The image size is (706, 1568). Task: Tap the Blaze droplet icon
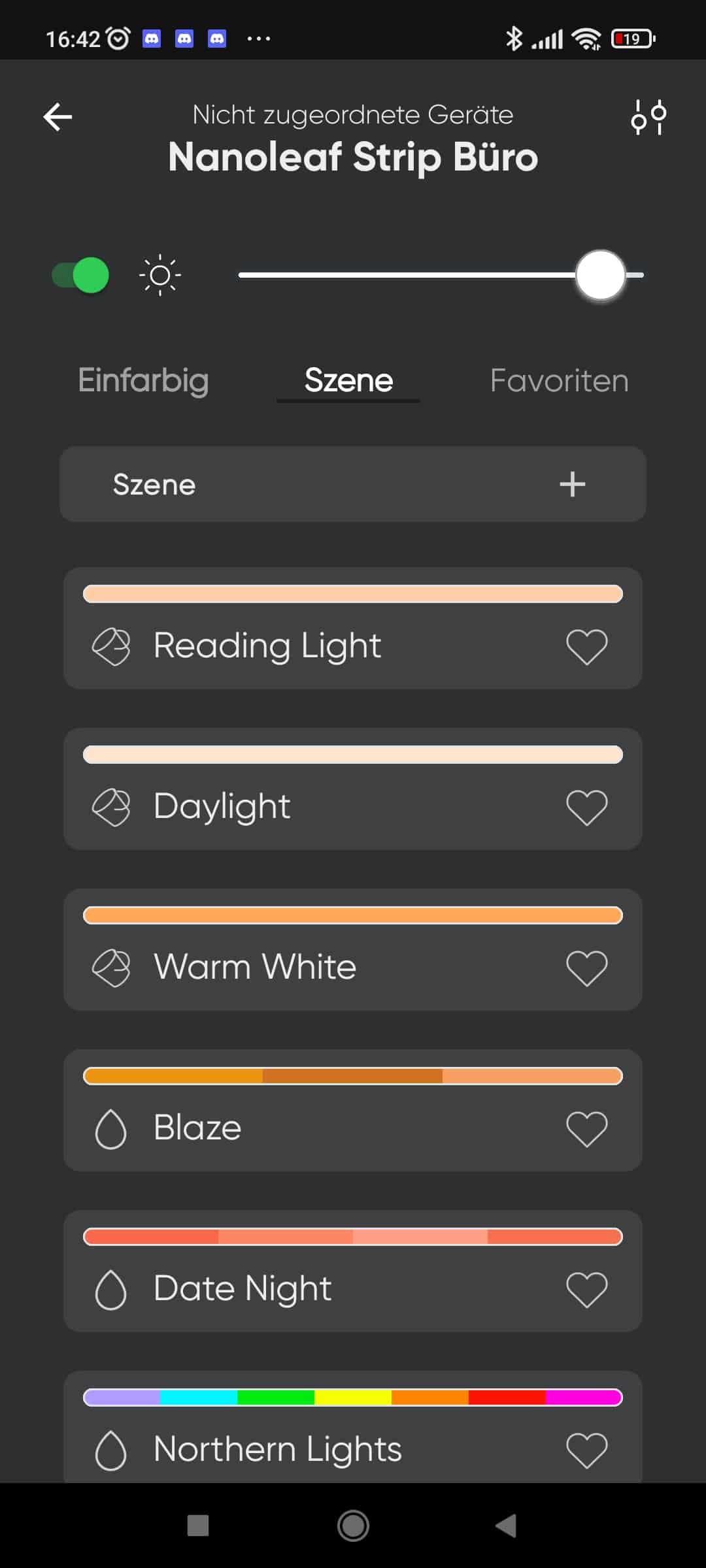pyautogui.click(x=110, y=1128)
